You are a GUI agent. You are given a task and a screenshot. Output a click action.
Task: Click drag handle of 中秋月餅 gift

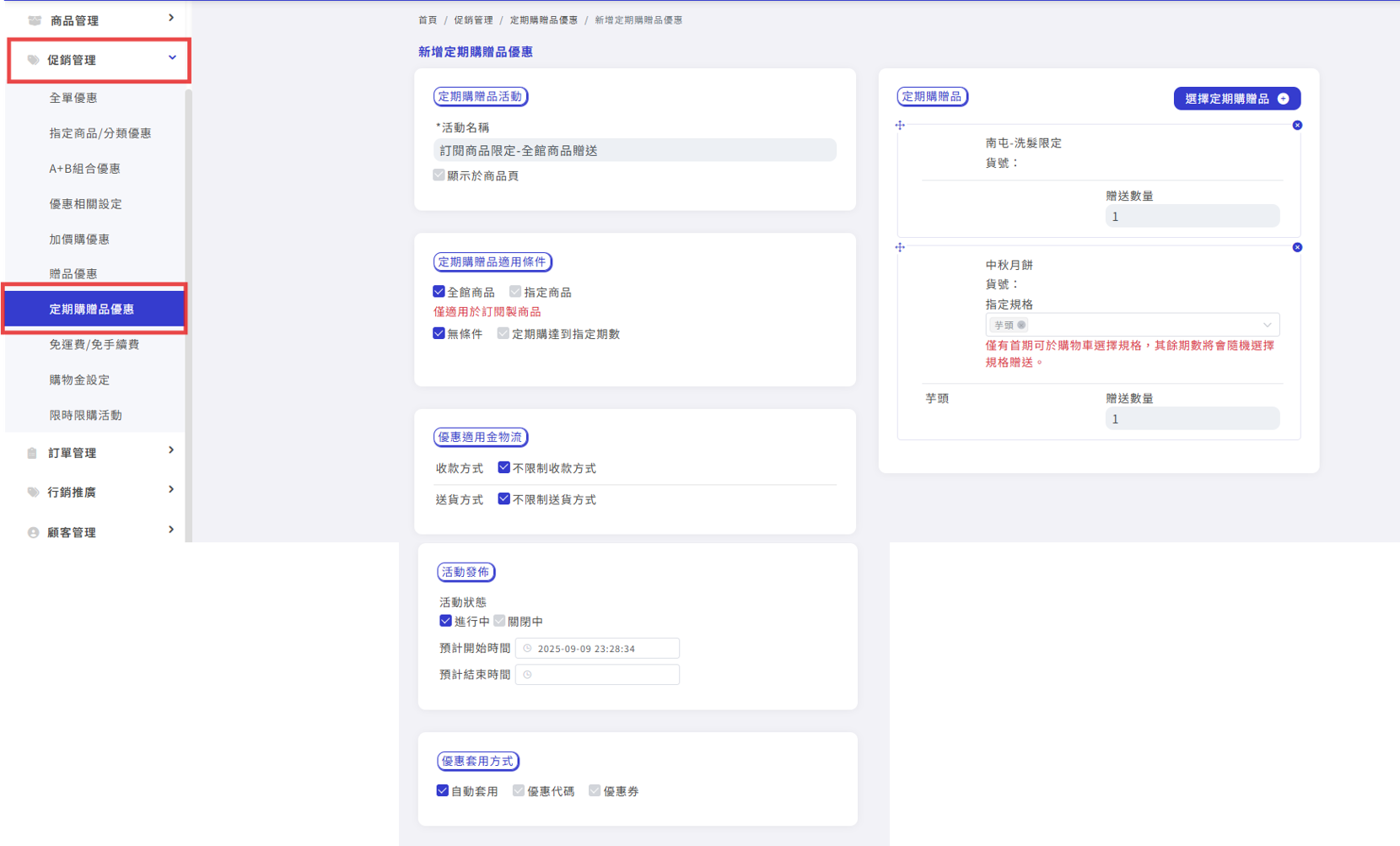(x=900, y=247)
